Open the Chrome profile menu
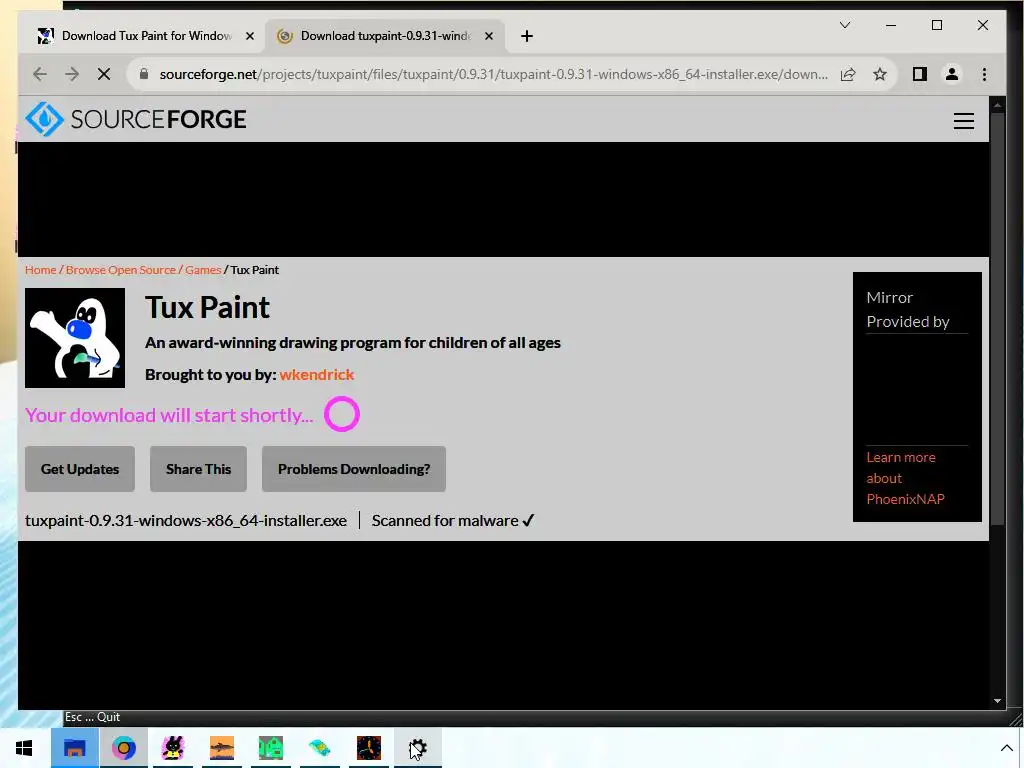The width and height of the screenshot is (1024, 768). pos(952,74)
